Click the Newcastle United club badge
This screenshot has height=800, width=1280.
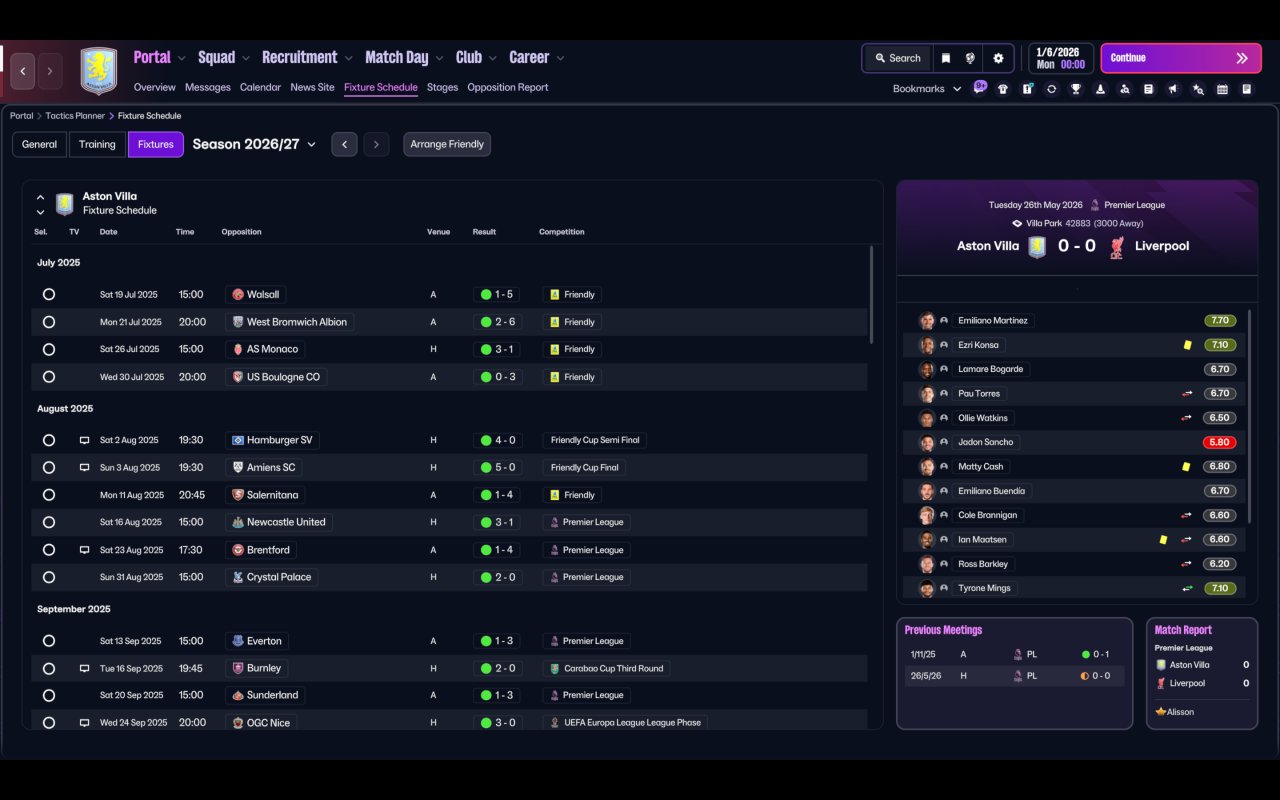[238, 522]
